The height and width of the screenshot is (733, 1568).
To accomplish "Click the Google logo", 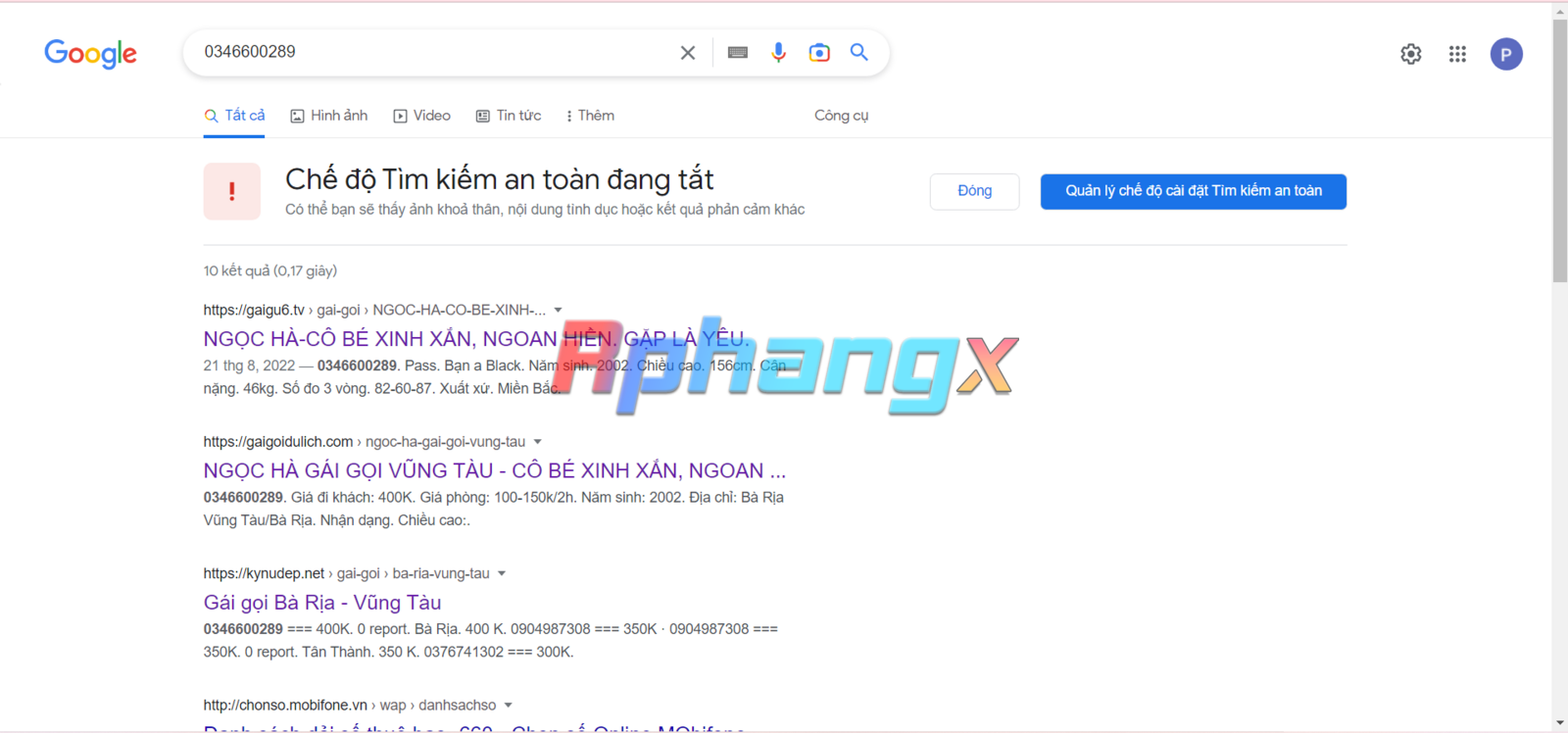I will coord(90,54).
